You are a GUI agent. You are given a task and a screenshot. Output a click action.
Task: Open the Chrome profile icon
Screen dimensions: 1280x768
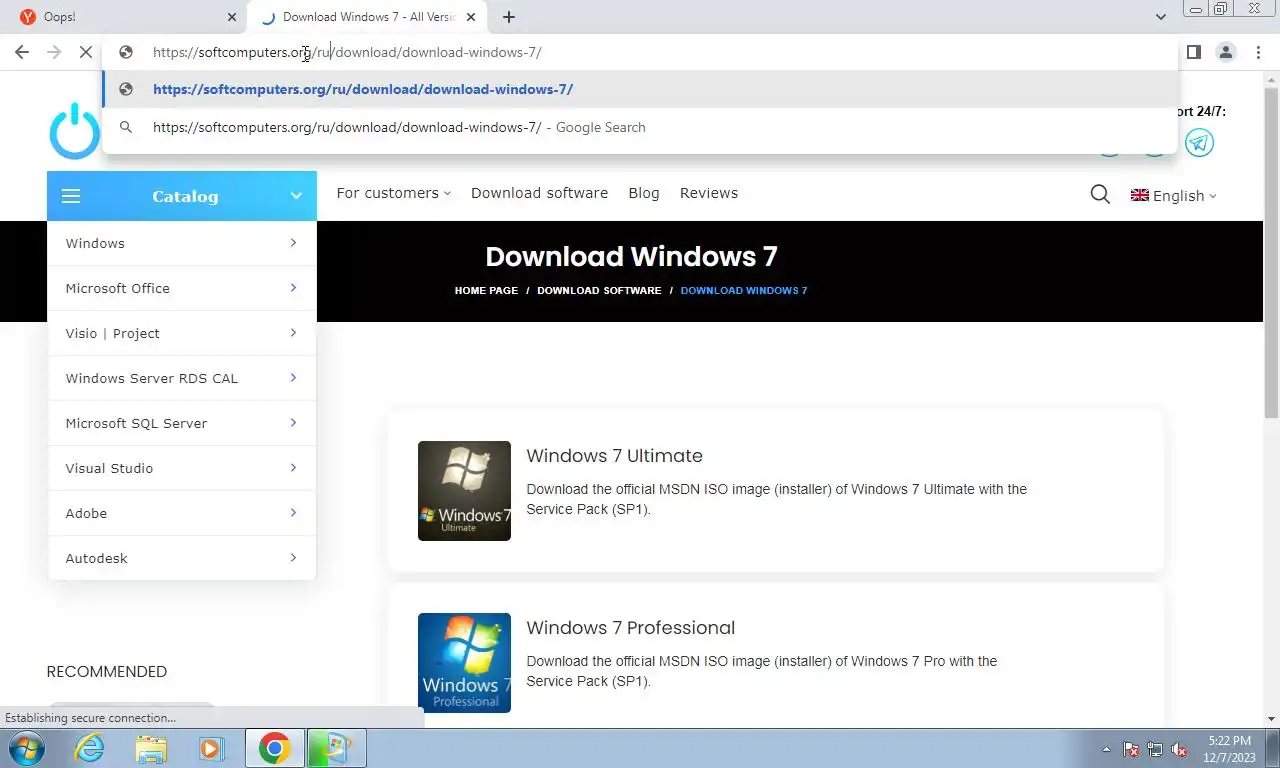click(1225, 52)
